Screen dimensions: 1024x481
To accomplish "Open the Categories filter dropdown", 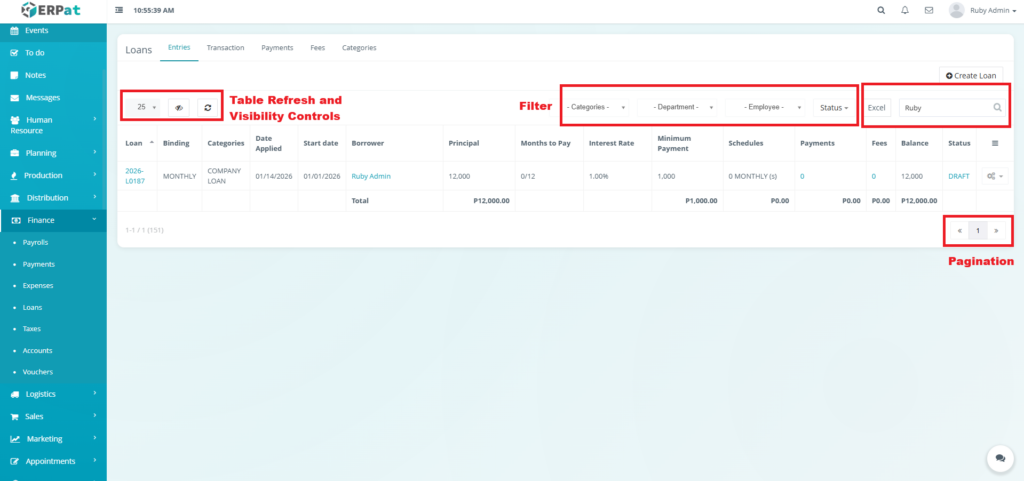I will (597, 107).
